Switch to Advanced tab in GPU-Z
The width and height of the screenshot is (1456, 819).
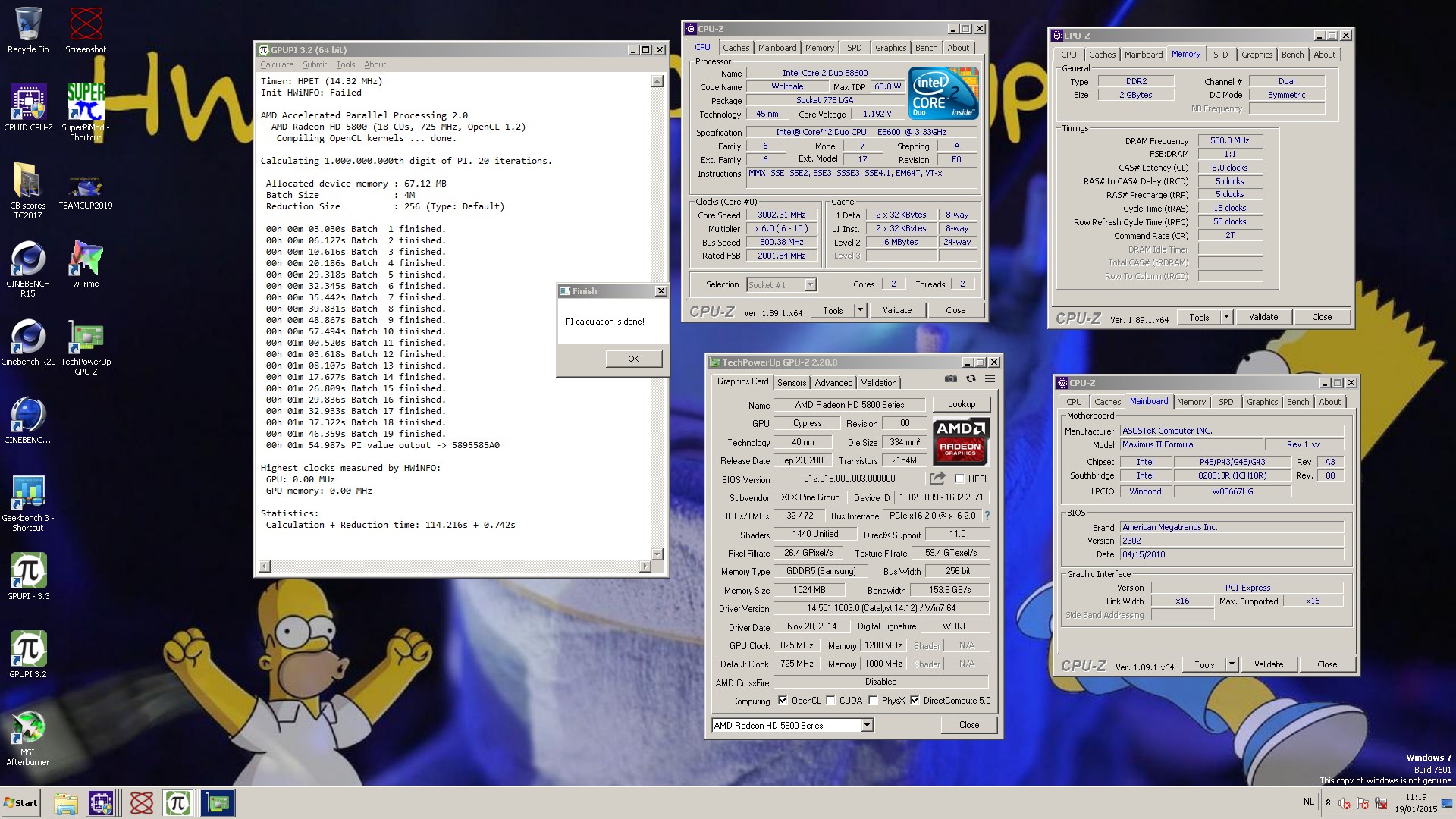click(833, 382)
